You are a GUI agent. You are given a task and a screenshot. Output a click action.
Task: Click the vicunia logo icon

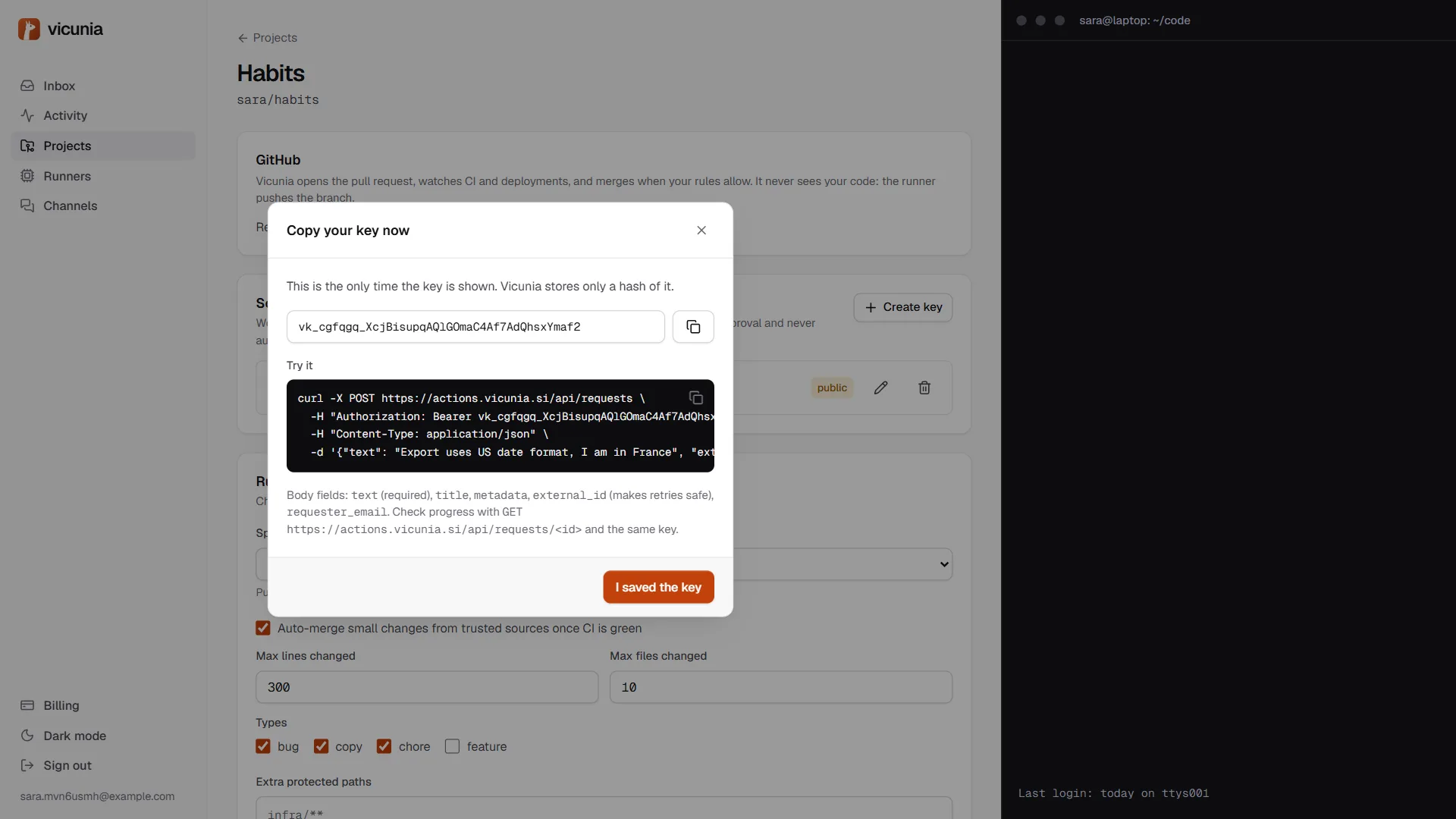tap(29, 29)
